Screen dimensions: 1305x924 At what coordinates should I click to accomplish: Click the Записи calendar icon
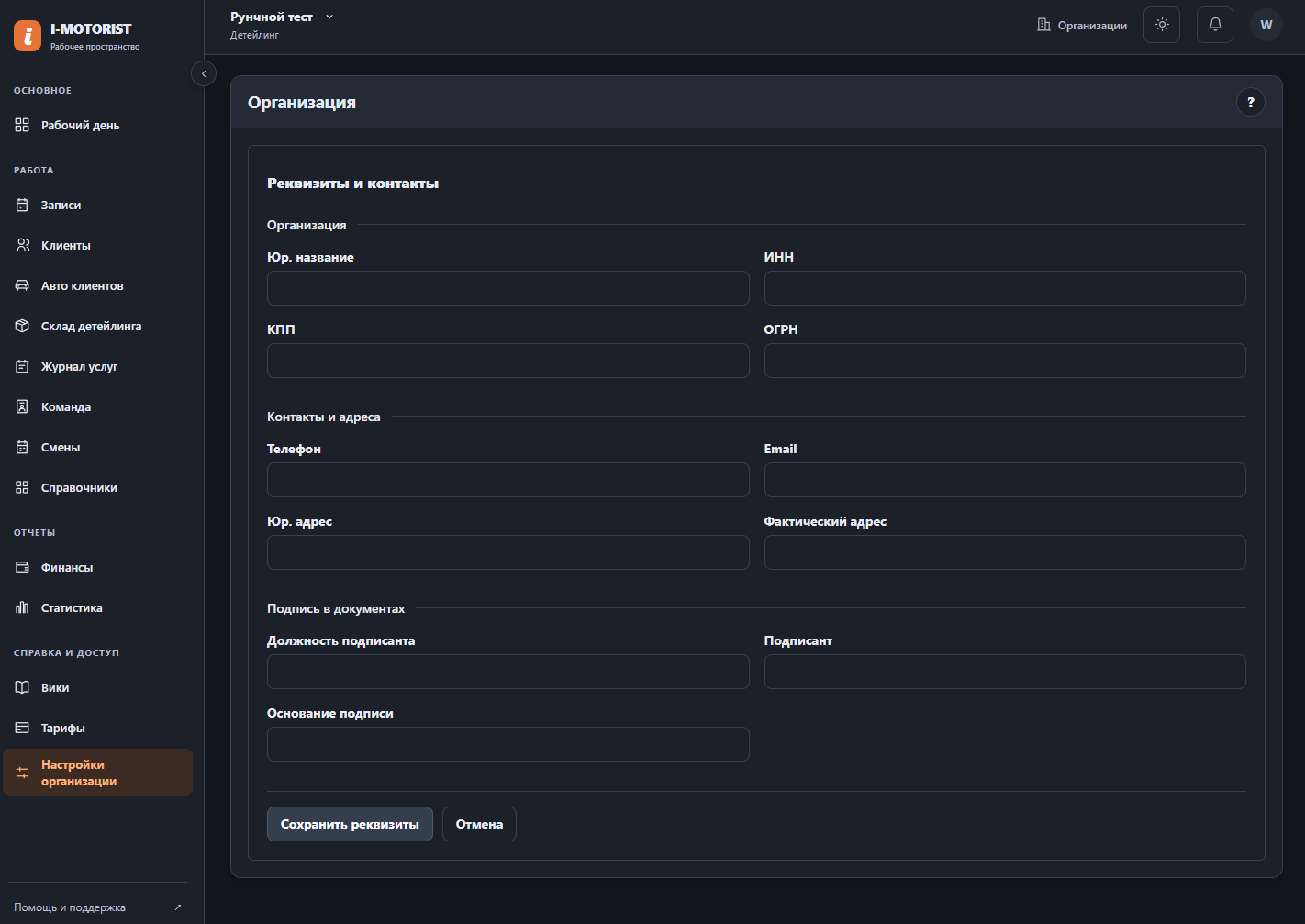[22, 205]
